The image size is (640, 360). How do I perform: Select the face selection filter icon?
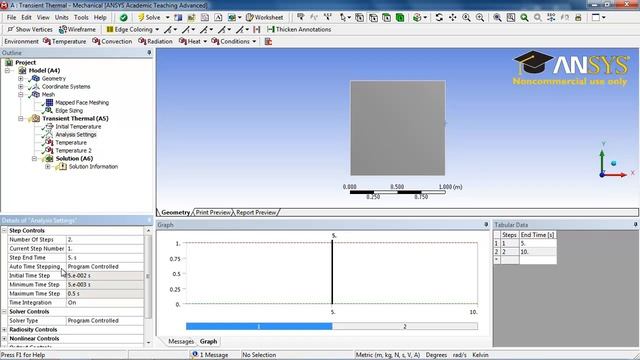[387, 18]
